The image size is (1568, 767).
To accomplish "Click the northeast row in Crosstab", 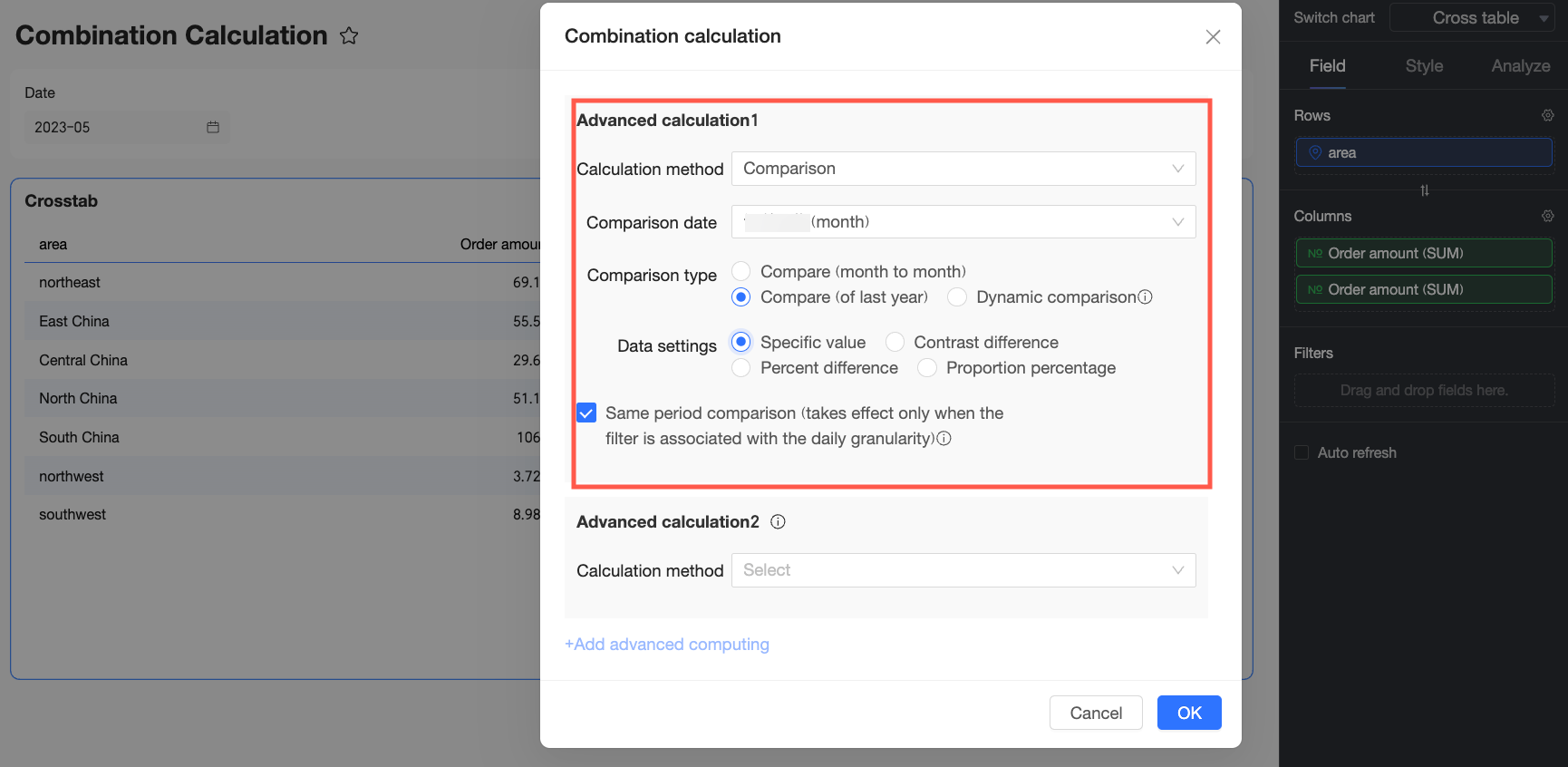I will coord(283,283).
